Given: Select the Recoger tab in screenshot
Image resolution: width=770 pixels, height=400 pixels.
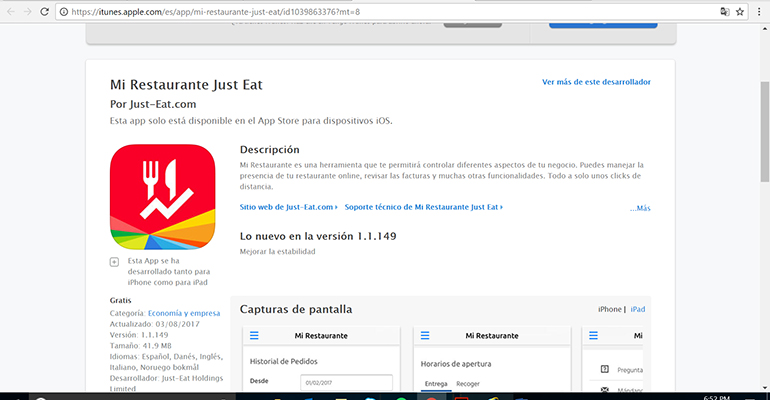Looking at the screenshot, I should 468,384.
